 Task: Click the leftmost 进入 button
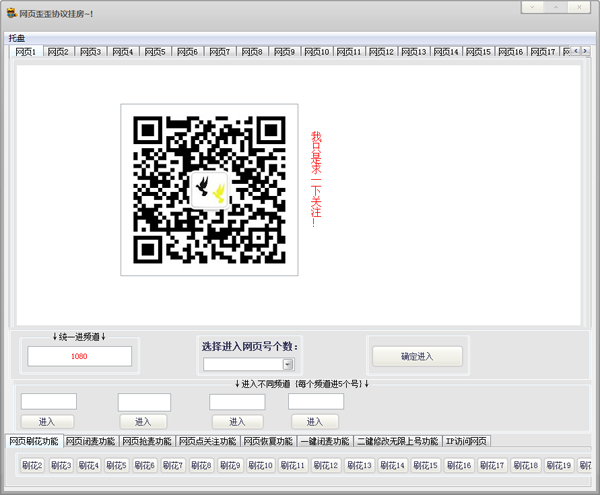[x=47, y=422]
